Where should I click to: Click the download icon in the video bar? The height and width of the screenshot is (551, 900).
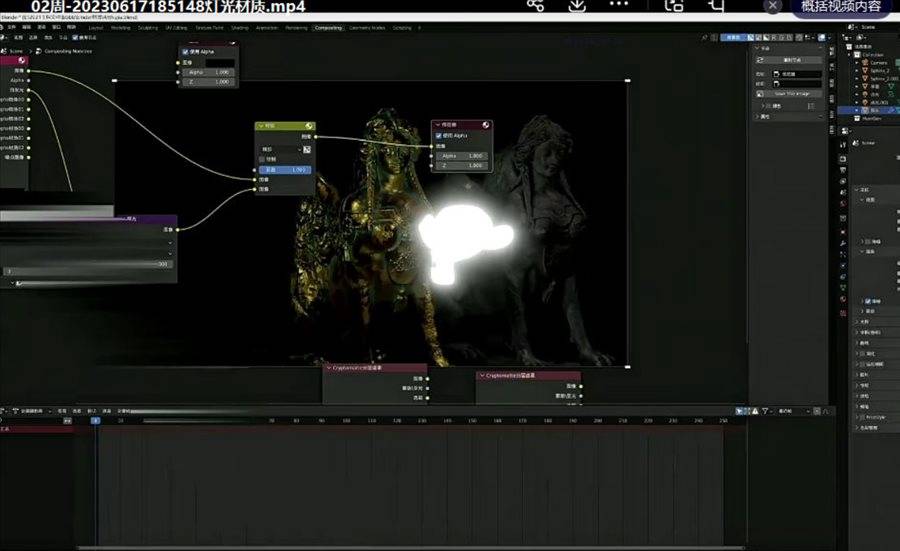578,6
